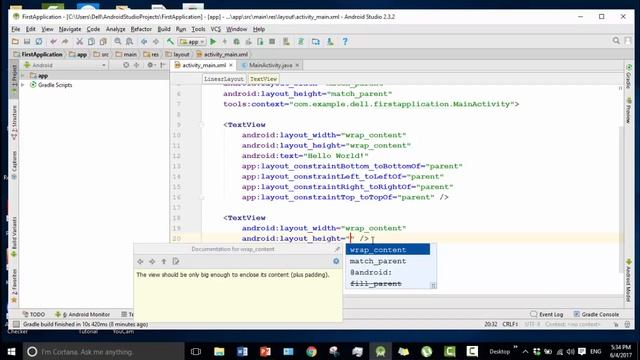Navigate Forward with the toolbar arrow
Screen dimensions: 640x360
pyautogui.click(x=156, y=42)
